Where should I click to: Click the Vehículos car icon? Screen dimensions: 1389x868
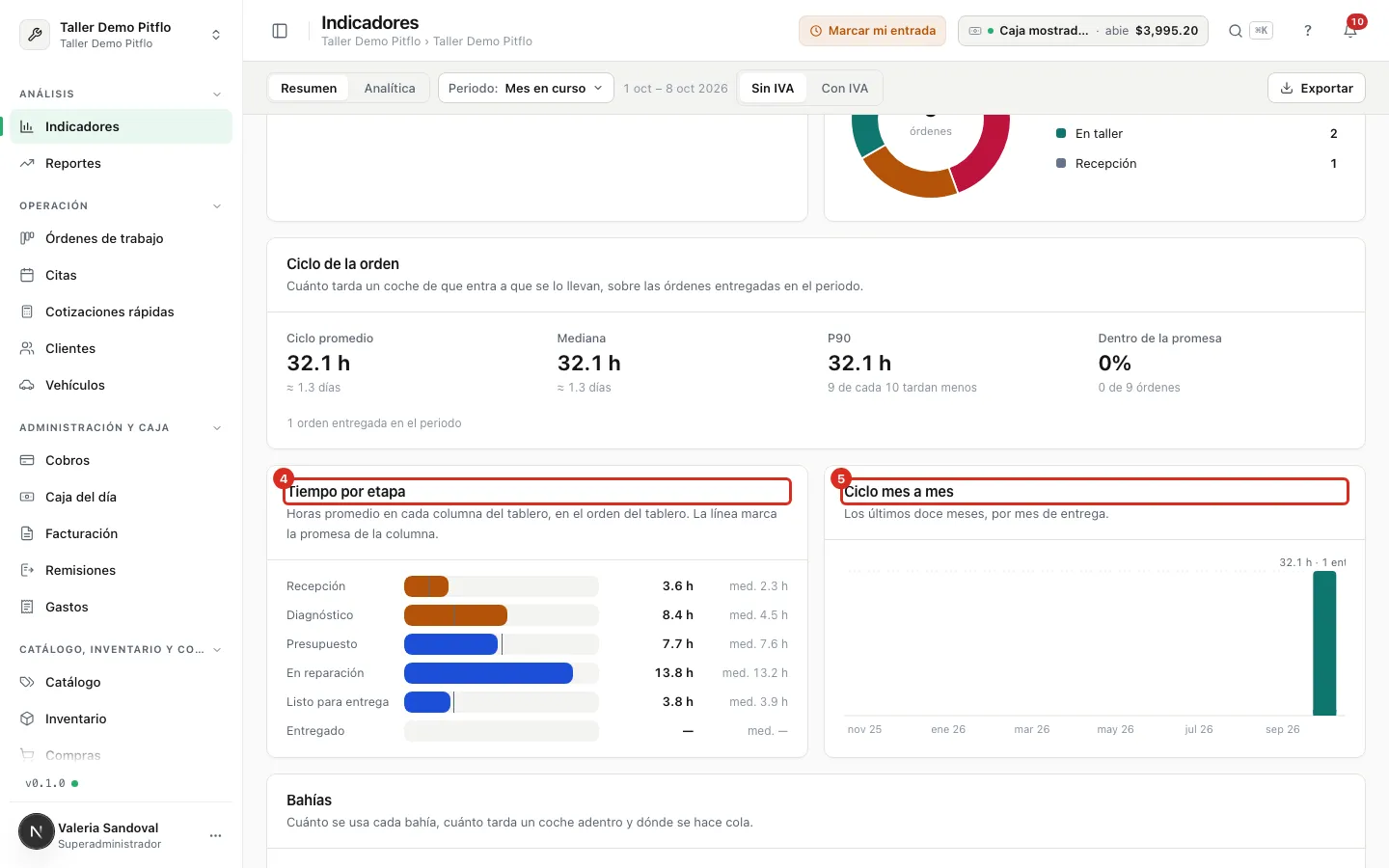27,385
